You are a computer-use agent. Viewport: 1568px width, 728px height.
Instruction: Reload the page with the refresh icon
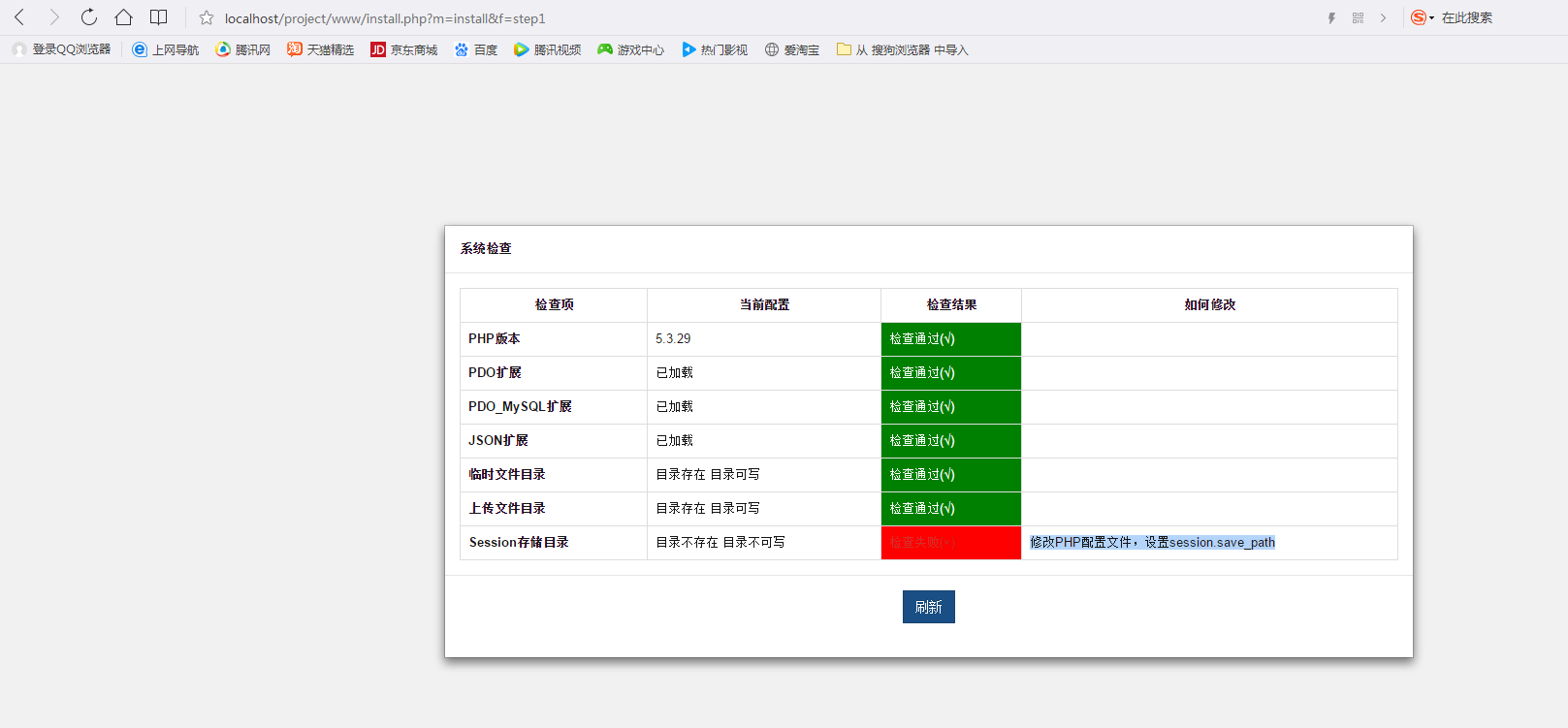pos(89,17)
